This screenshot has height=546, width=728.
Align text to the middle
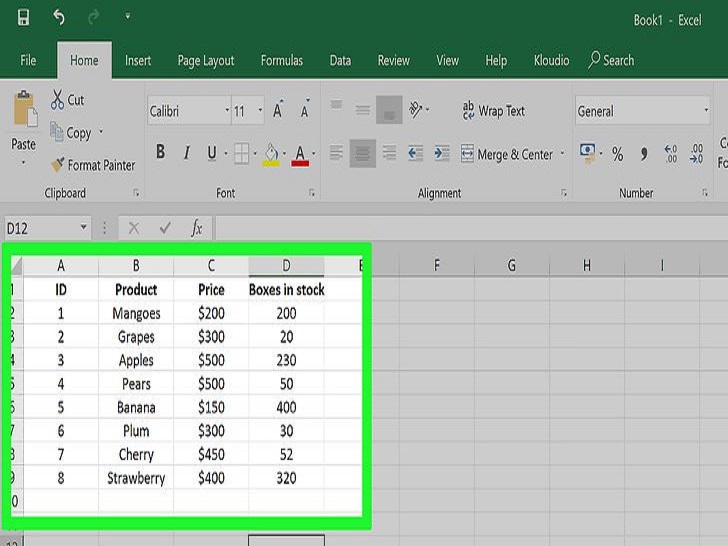pyautogui.click(x=363, y=110)
